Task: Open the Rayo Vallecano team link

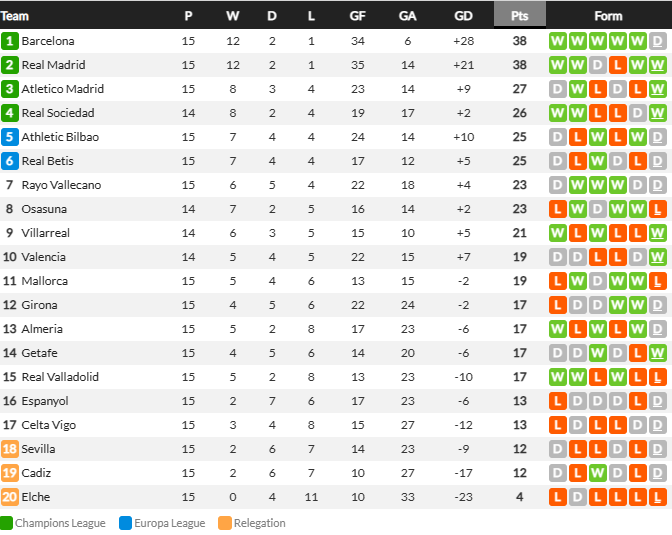Action: pos(61,185)
